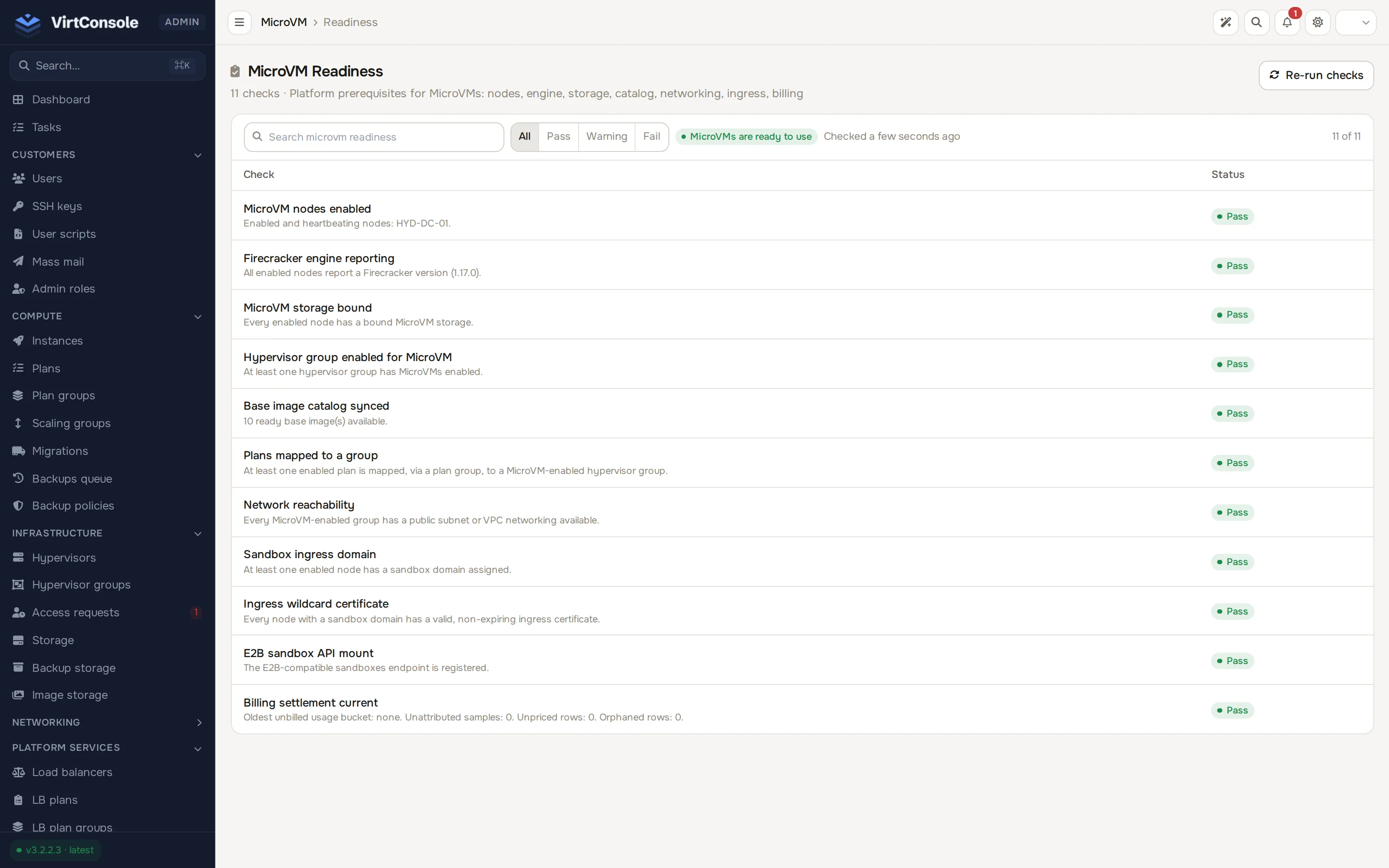Click the Check column header
Viewport: 1389px width, 868px height.
coord(259,174)
